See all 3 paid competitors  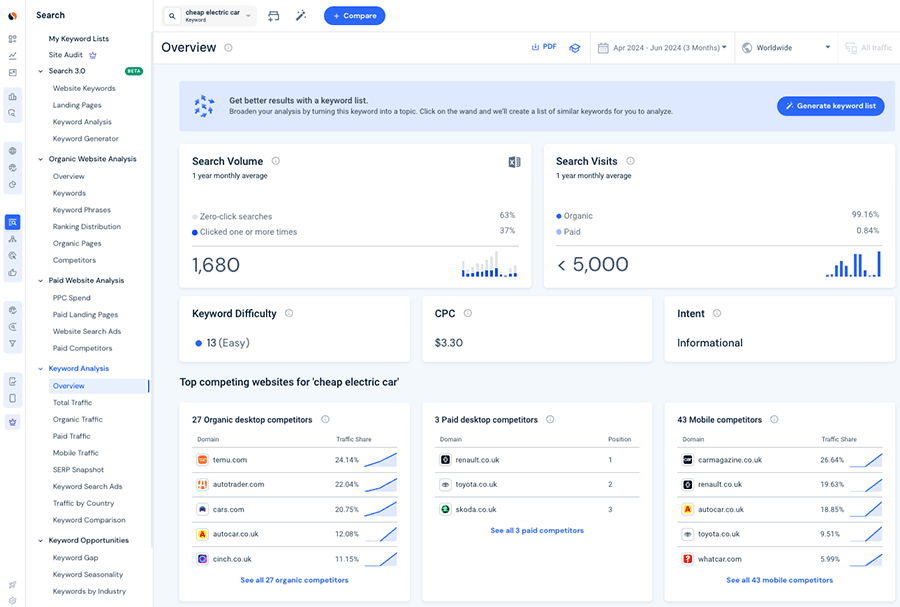click(x=537, y=531)
